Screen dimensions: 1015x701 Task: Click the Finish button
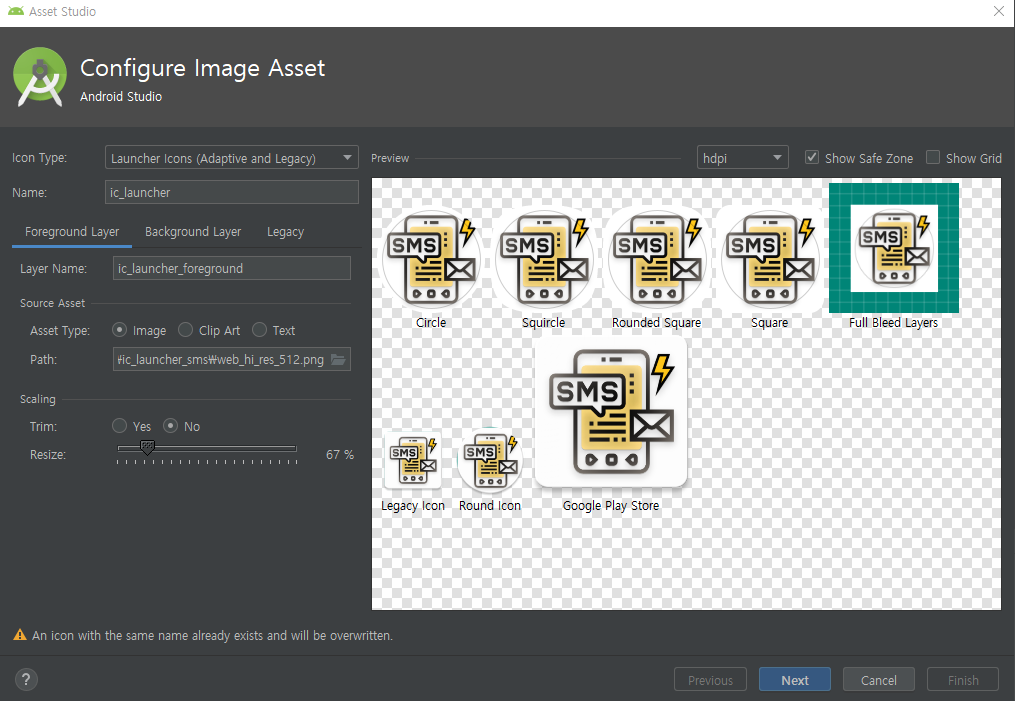(x=963, y=680)
